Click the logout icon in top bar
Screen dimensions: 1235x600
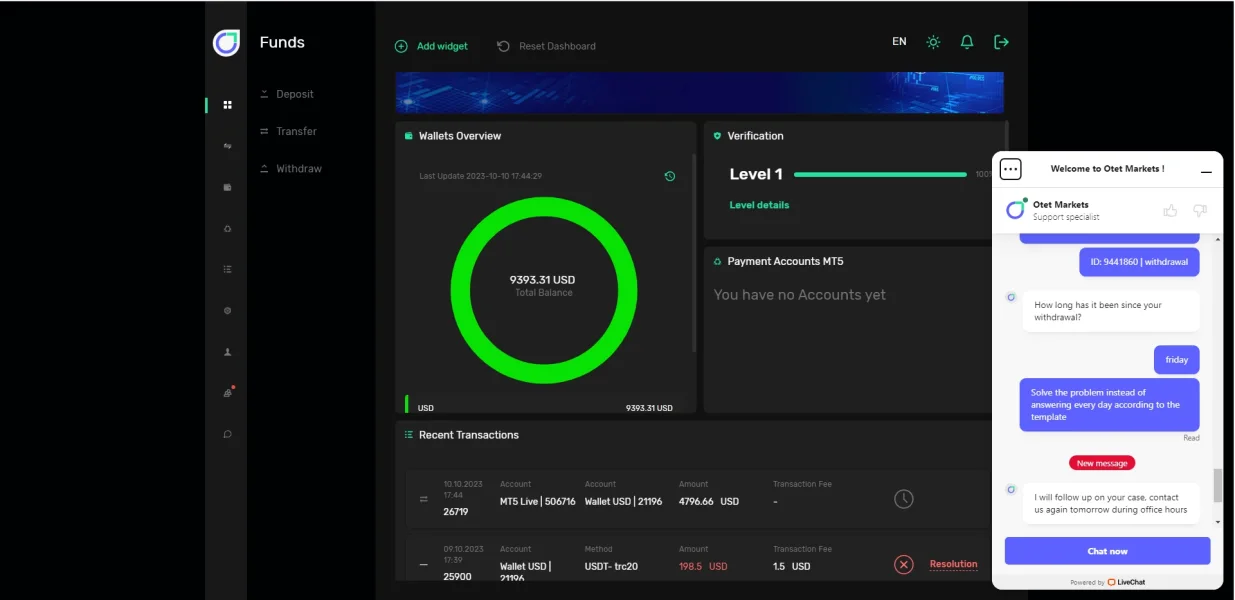pos(1001,42)
